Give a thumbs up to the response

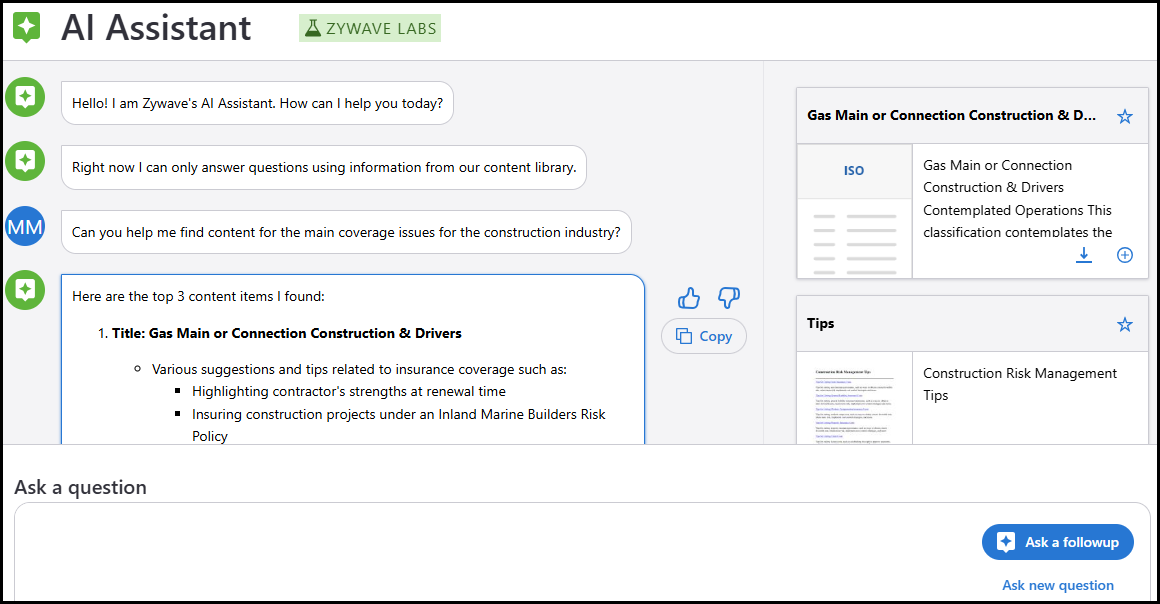coord(689,298)
